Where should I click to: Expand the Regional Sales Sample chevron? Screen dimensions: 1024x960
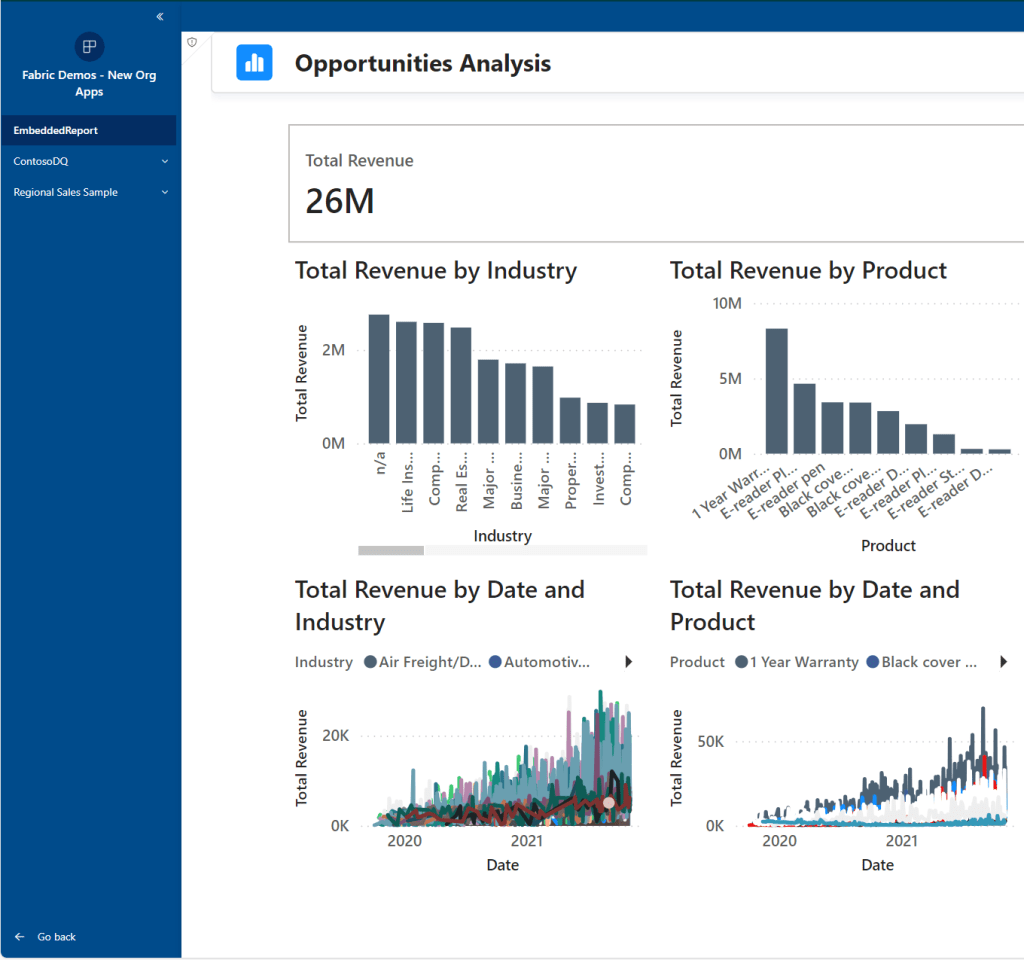tap(165, 192)
